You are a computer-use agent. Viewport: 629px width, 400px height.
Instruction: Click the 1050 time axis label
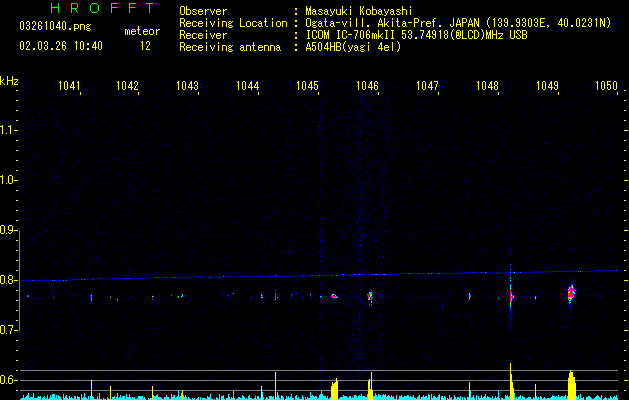pyautogui.click(x=606, y=85)
